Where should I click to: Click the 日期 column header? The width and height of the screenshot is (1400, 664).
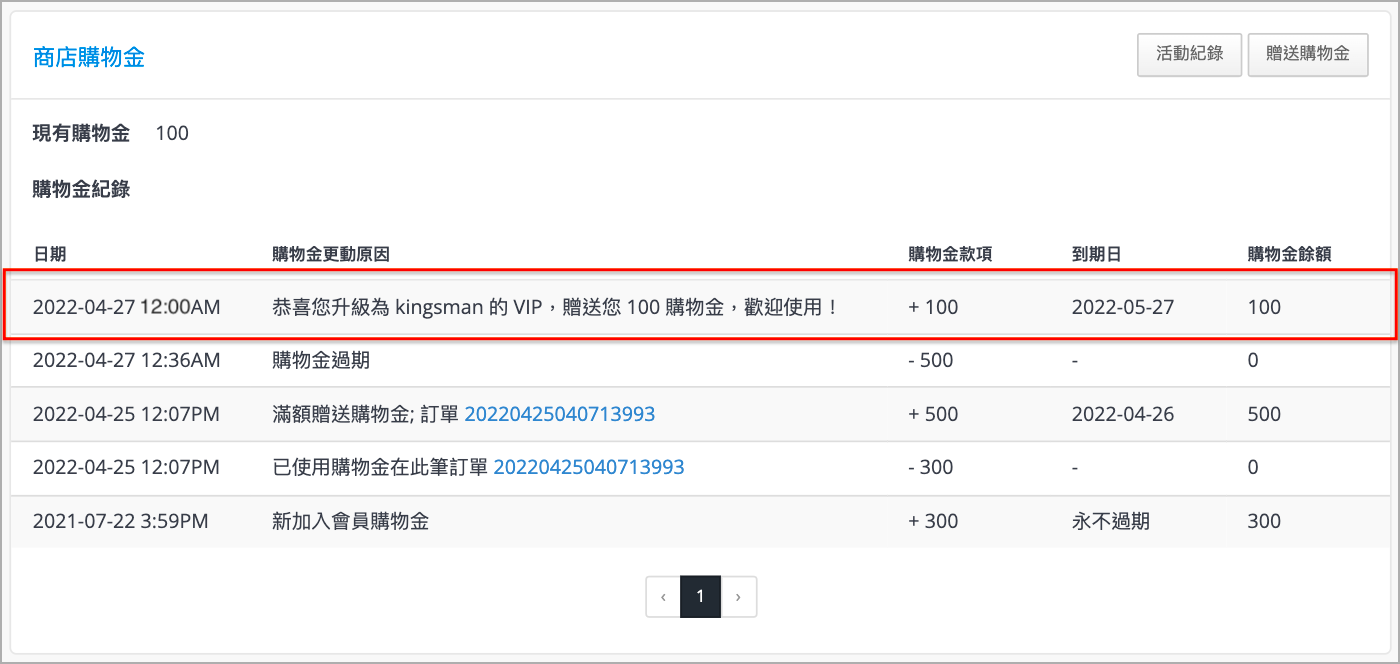point(50,254)
